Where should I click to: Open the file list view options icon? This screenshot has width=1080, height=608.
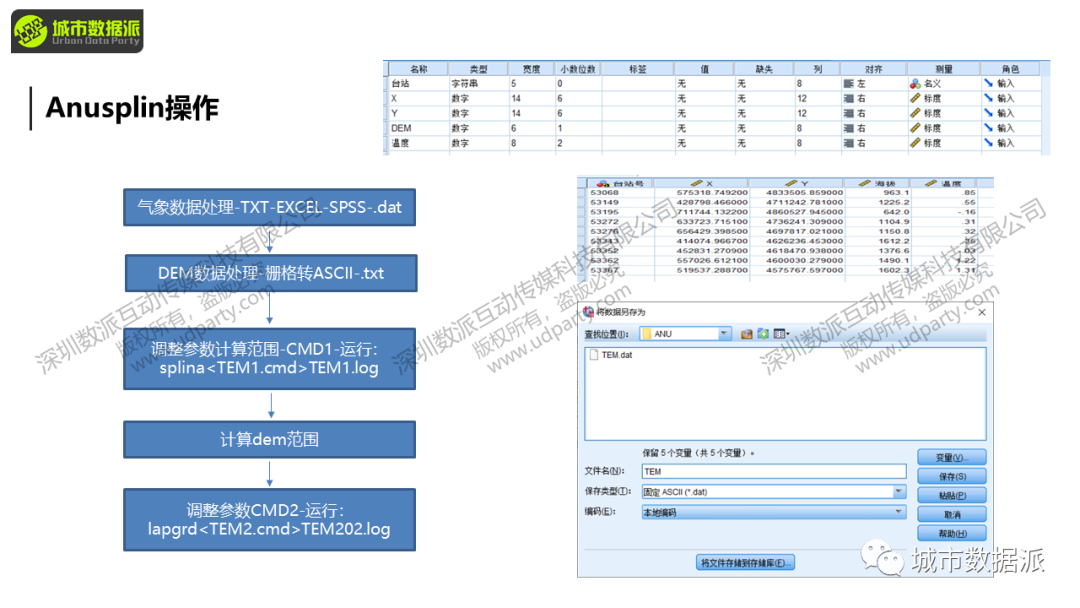point(781,334)
